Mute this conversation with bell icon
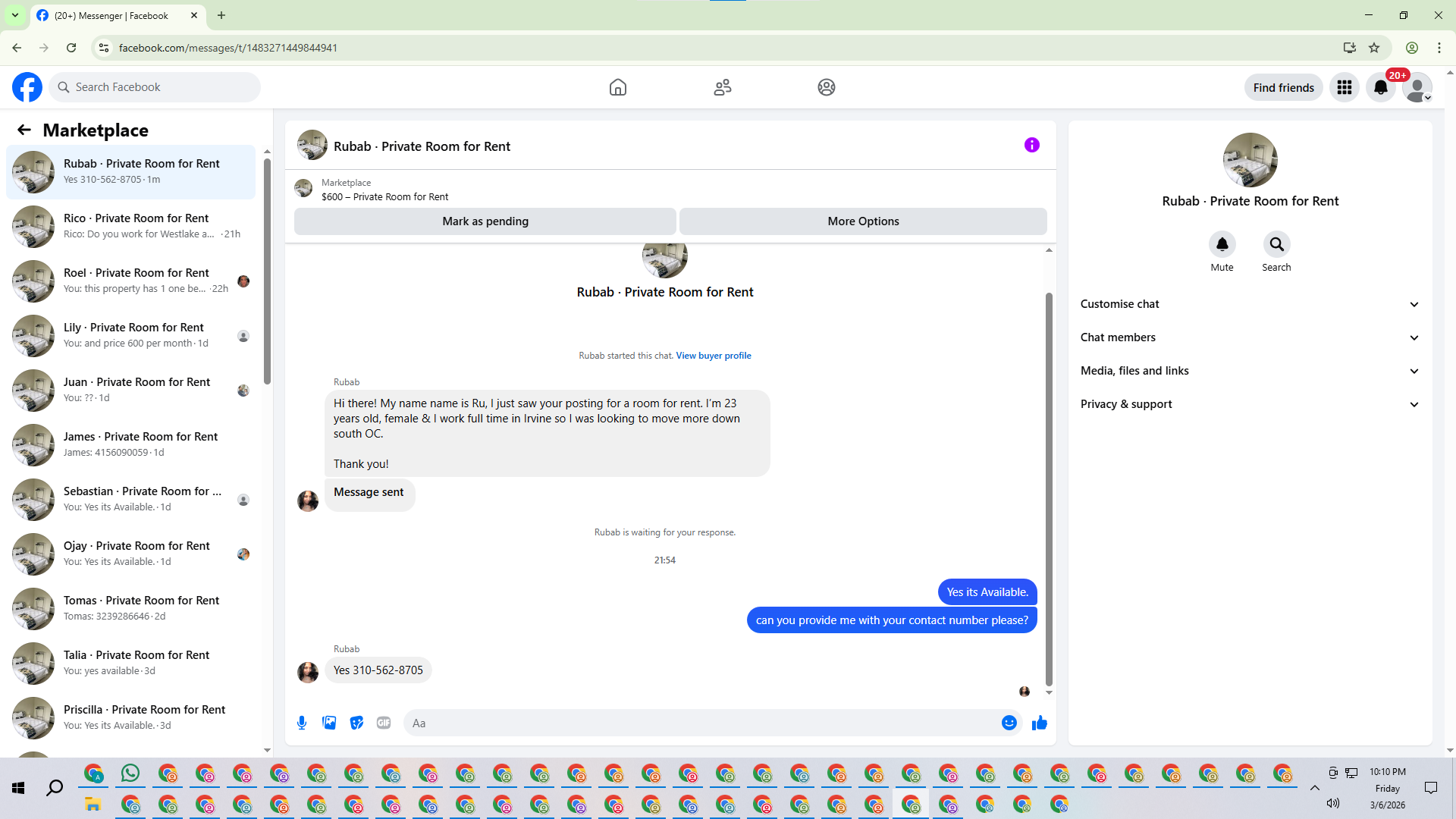Viewport: 1456px width, 819px height. [1222, 244]
